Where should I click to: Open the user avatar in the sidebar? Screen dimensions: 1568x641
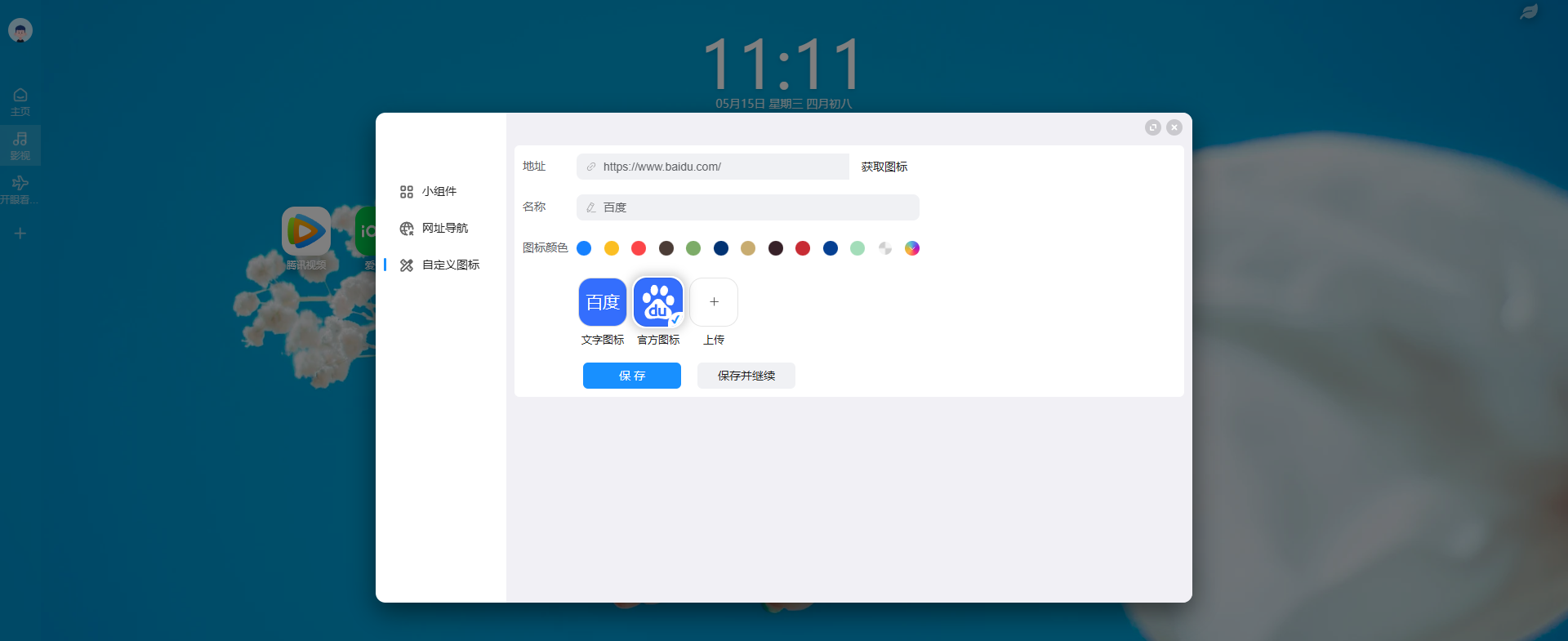20,31
